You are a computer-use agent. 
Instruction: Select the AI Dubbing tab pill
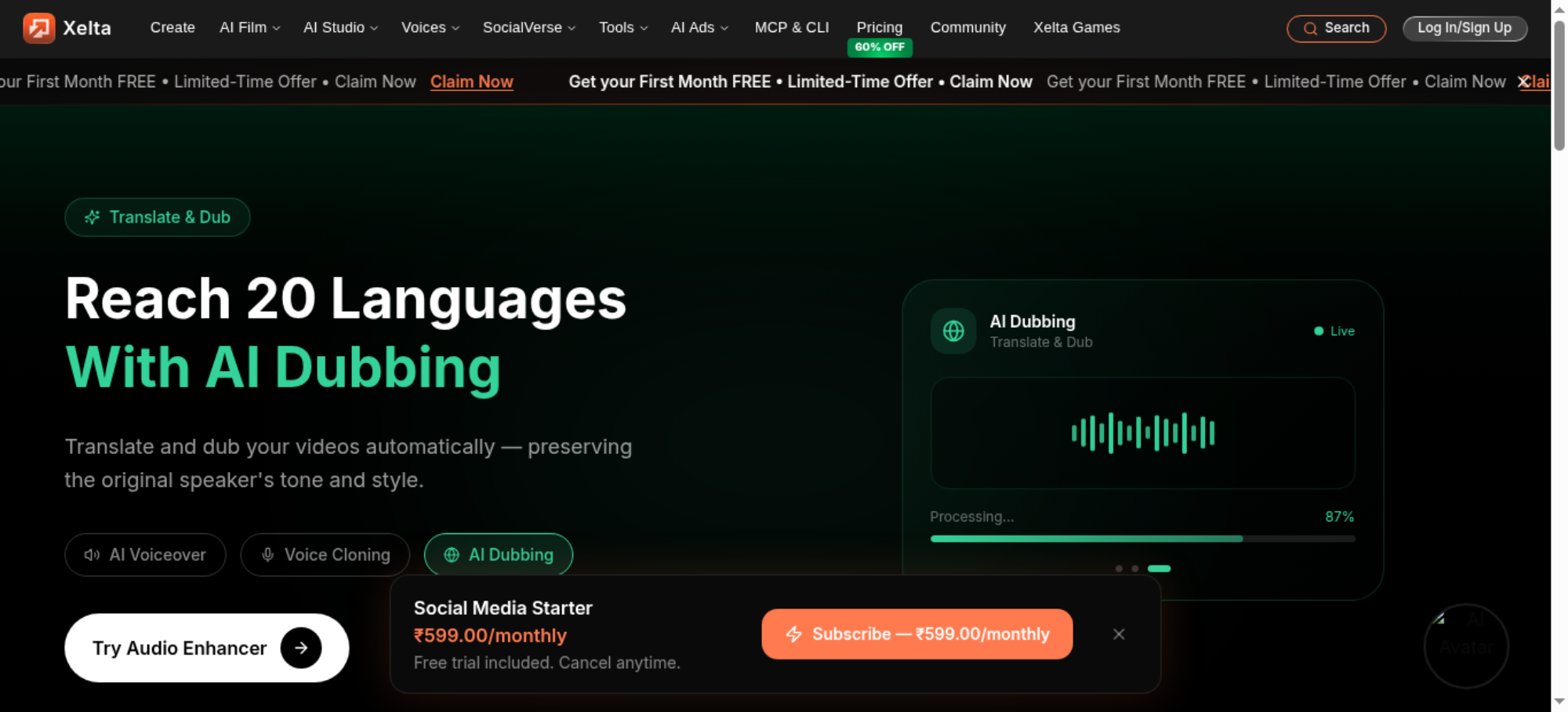pos(499,555)
